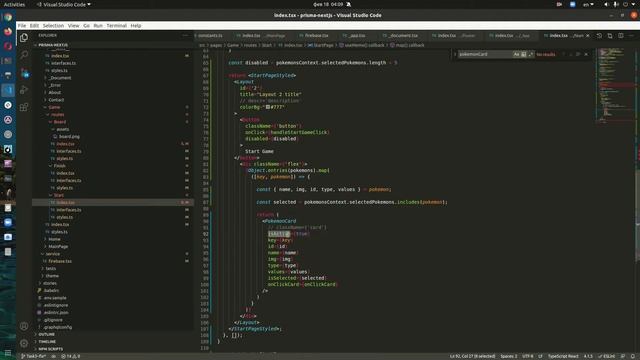
Task: Click errors and warnings status item
Action: click(71, 356)
